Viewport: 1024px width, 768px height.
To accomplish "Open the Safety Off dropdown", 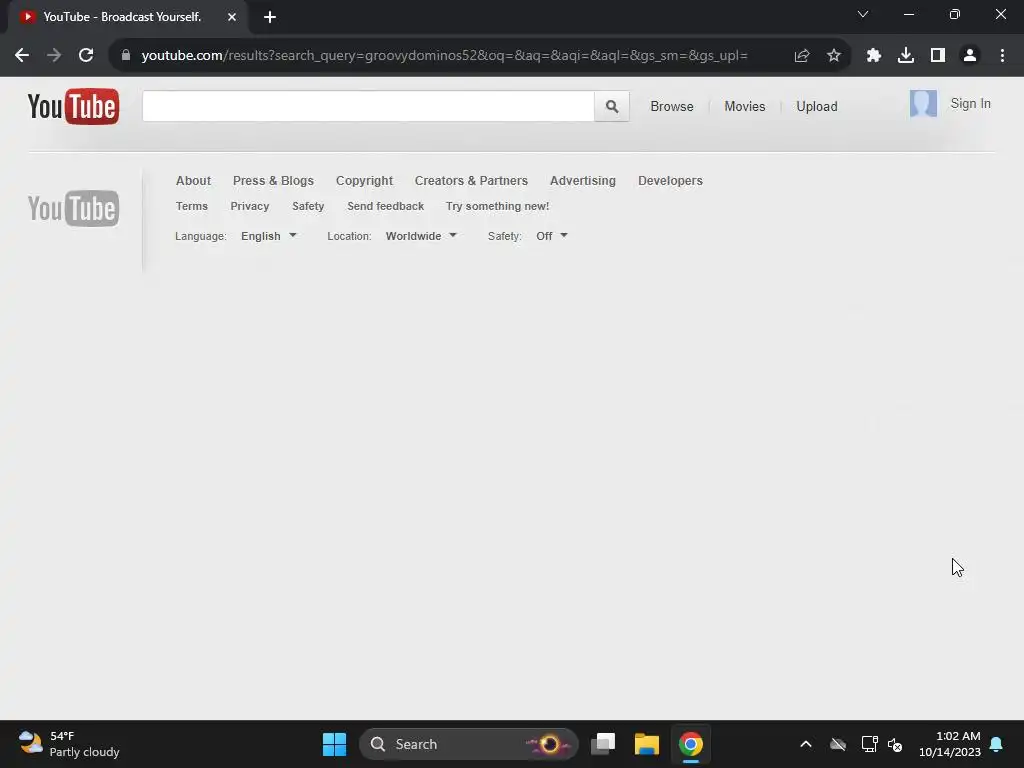I will click(x=552, y=236).
